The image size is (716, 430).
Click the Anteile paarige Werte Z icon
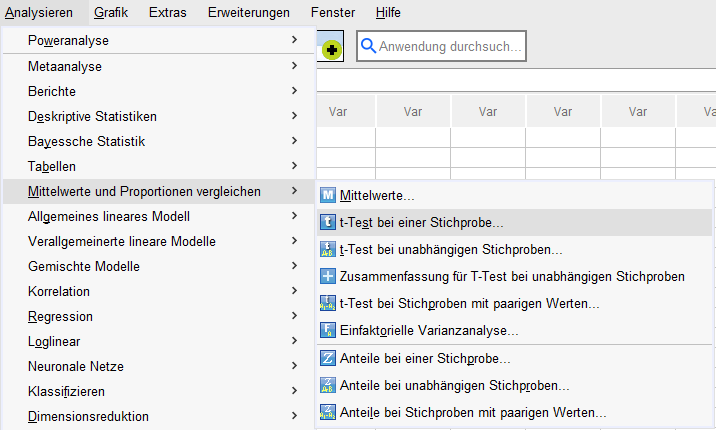(327, 412)
